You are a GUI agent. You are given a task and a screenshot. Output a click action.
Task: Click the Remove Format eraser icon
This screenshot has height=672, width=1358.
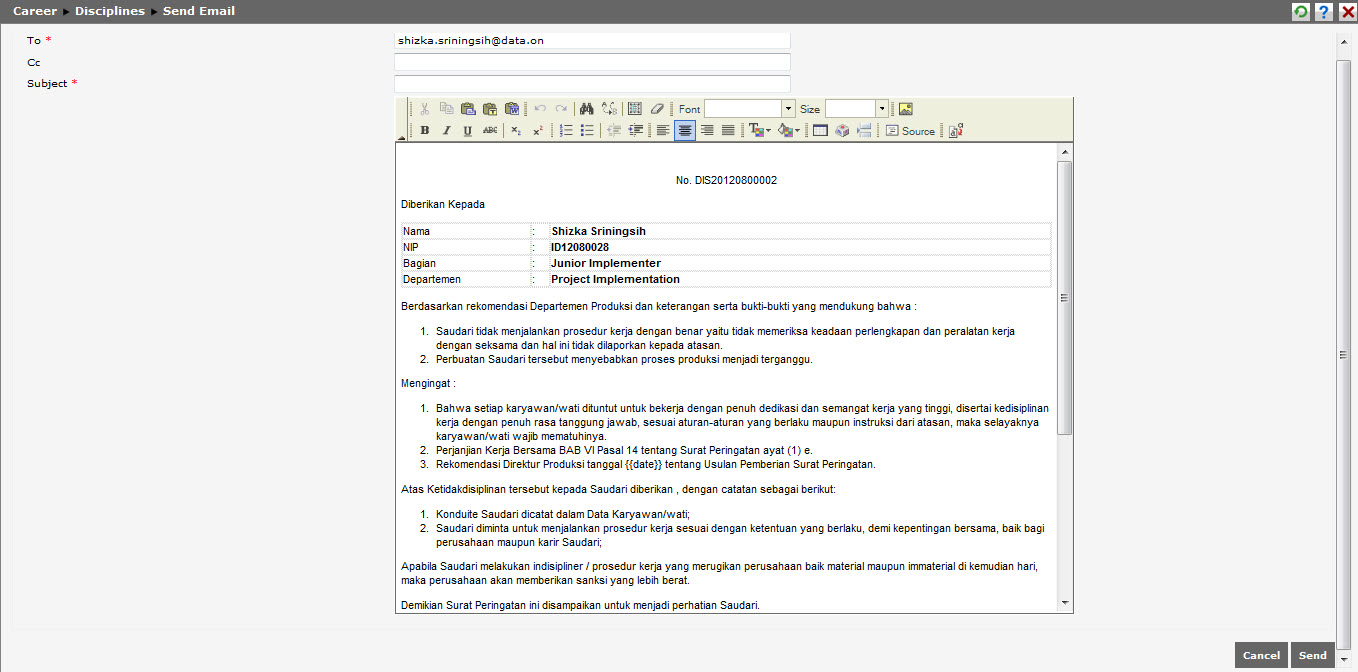pos(656,109)
